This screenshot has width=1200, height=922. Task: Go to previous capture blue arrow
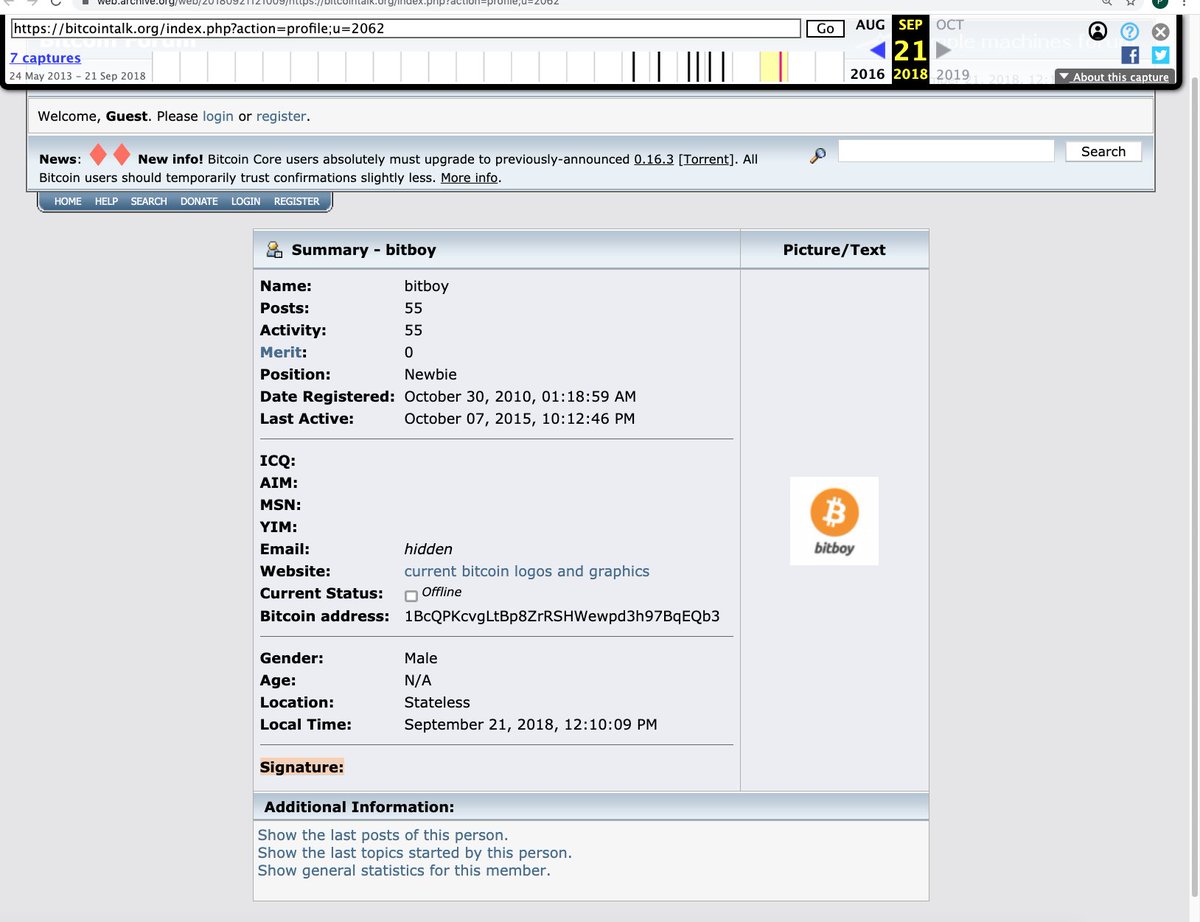point(878,50)
